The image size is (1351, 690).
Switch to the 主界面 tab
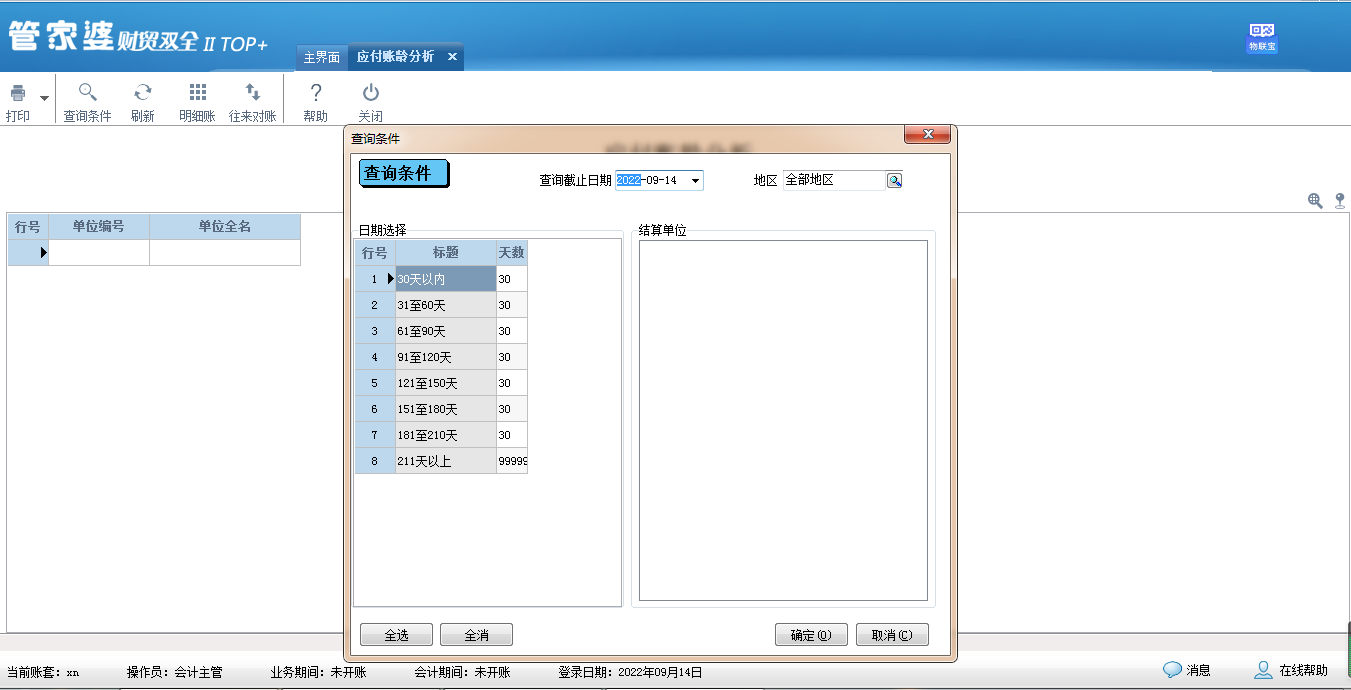(322, 57)
